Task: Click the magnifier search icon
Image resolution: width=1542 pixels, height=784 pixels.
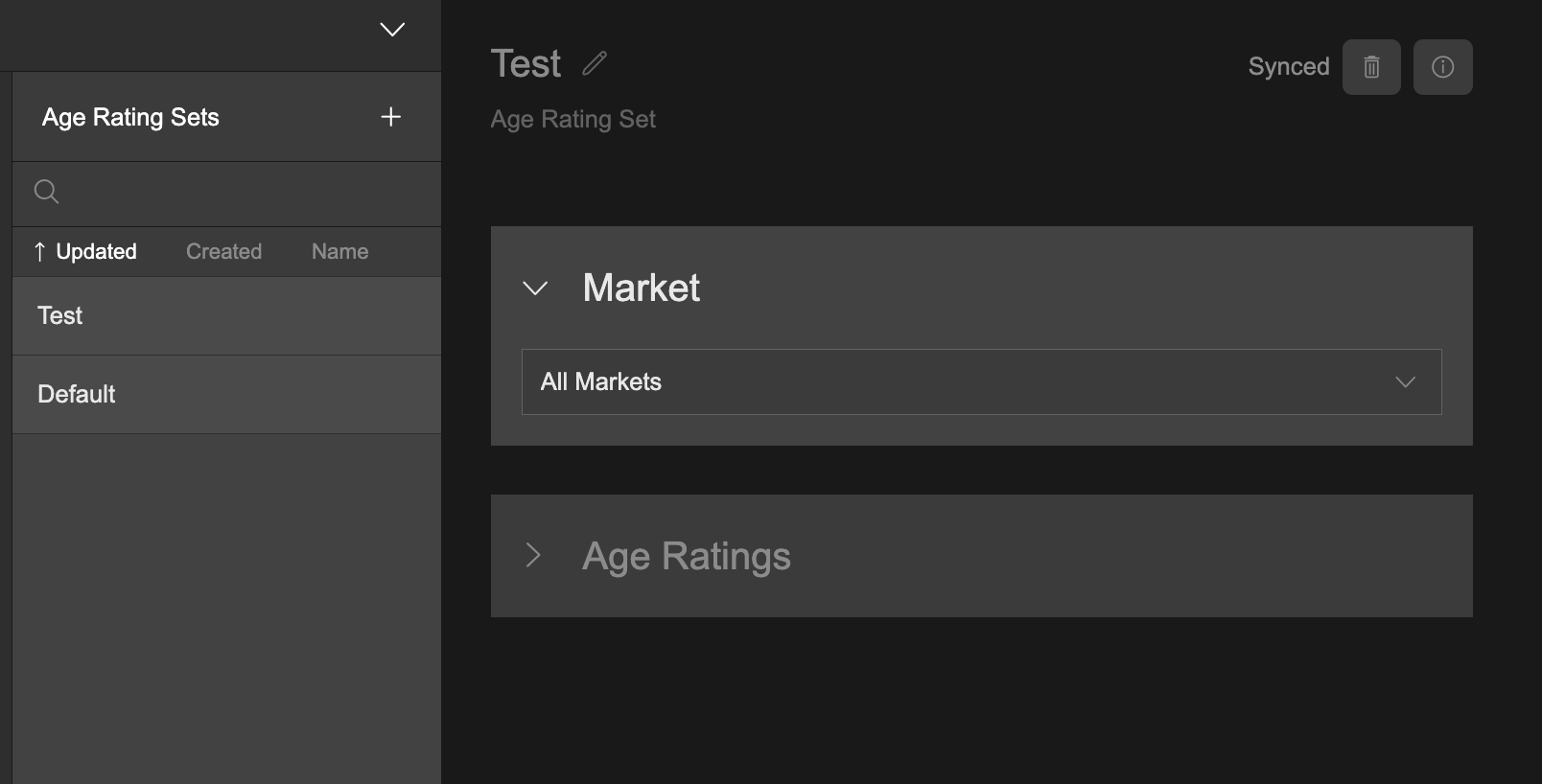Action: pyautogui.click(x=46, y=192)
